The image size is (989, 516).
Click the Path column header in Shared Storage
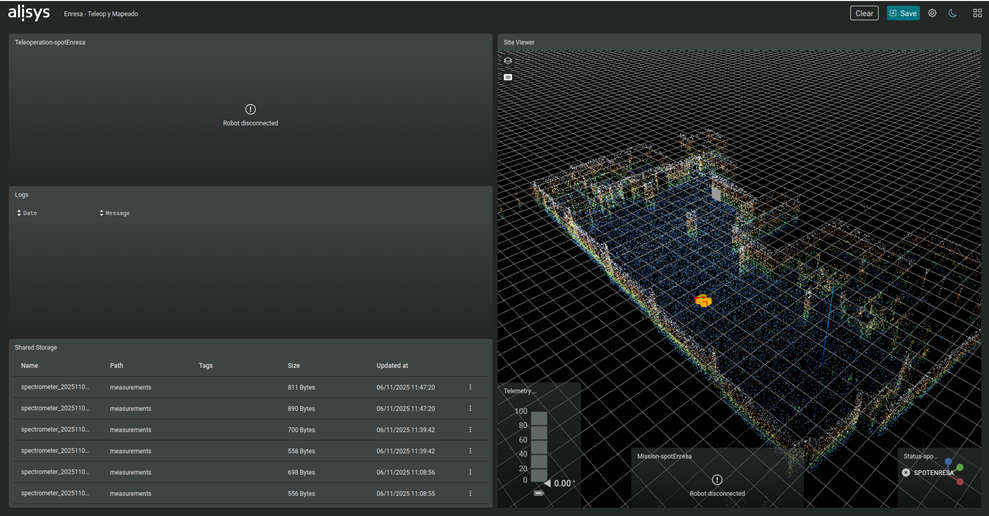[117, 366]
